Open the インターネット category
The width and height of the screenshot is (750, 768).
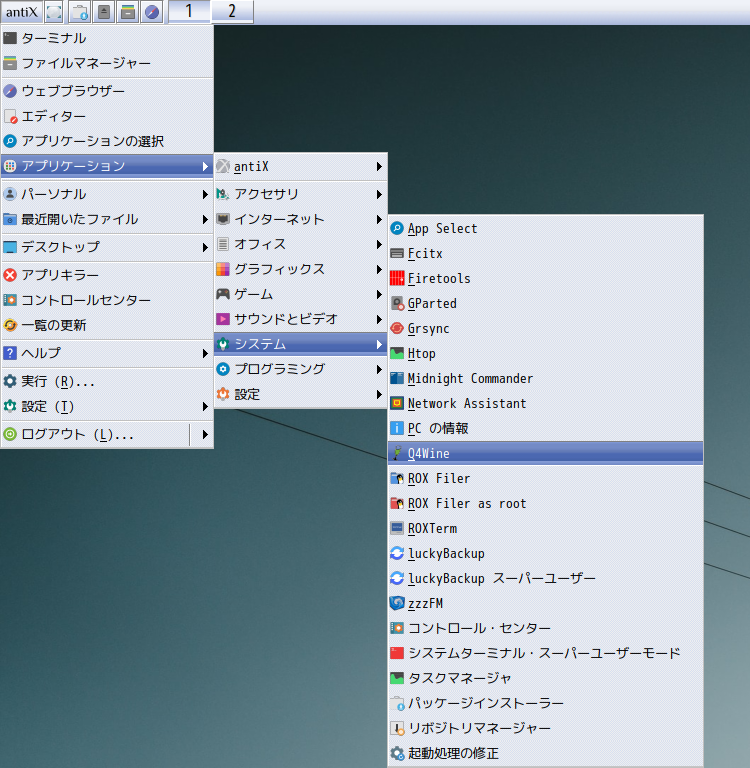coord(300,219)
